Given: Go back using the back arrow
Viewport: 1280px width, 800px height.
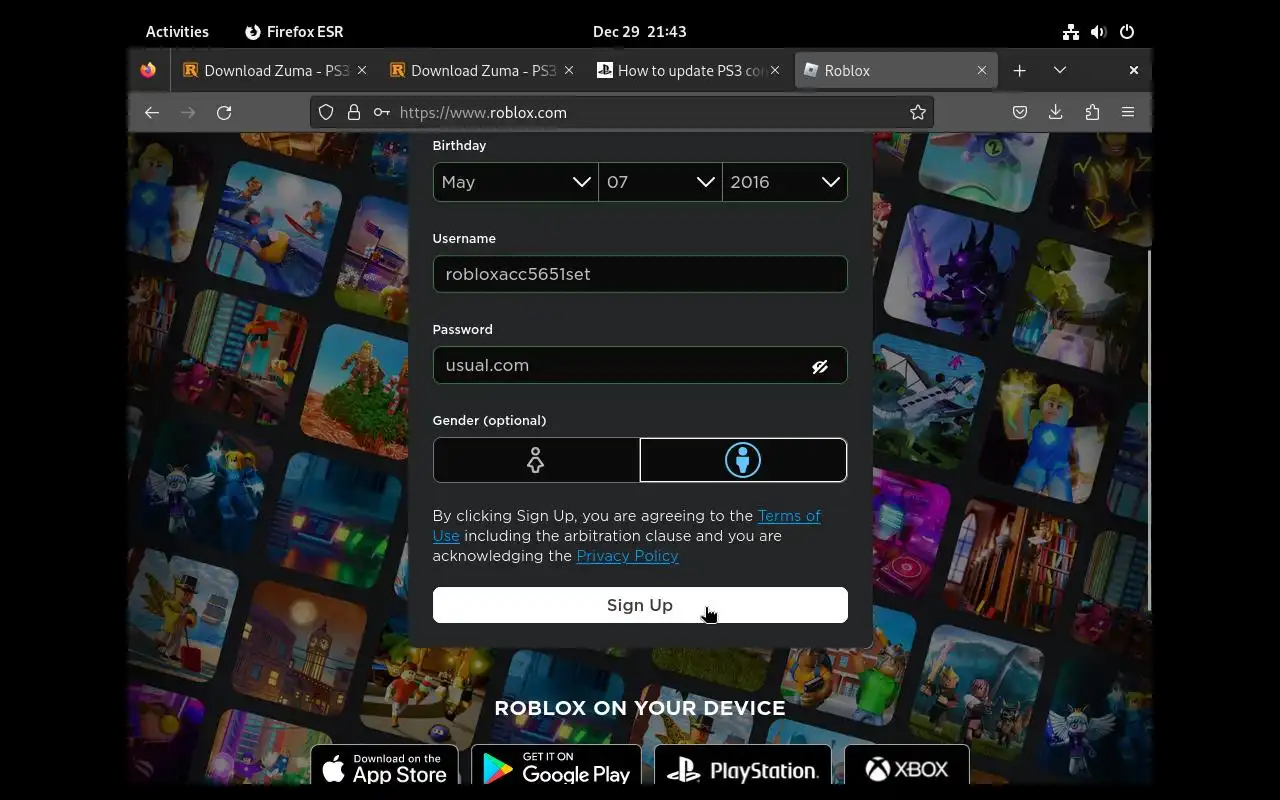Looking at the screenshot, I should click(x=152, y=112).
